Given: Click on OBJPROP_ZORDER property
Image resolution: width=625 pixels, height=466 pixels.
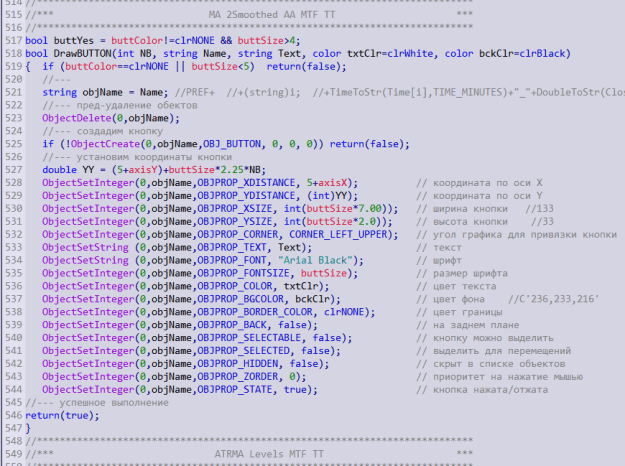Looking at the screenshot, I should click(238, 377).
